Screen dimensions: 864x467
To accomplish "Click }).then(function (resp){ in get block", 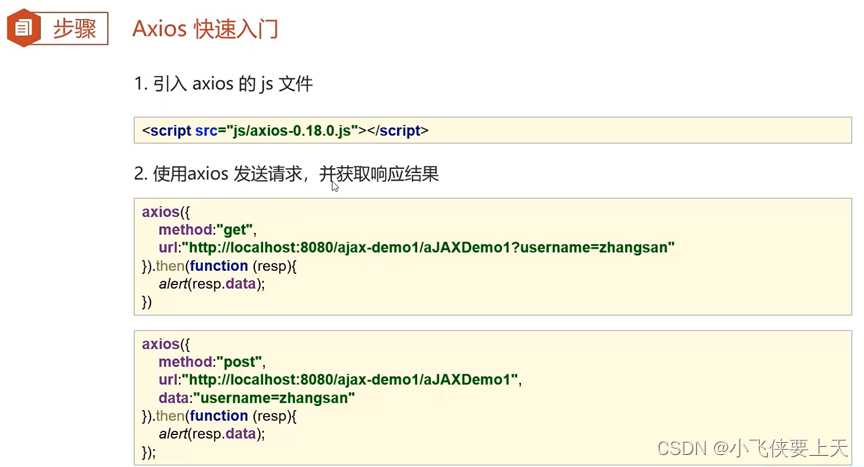I will 219,266.
